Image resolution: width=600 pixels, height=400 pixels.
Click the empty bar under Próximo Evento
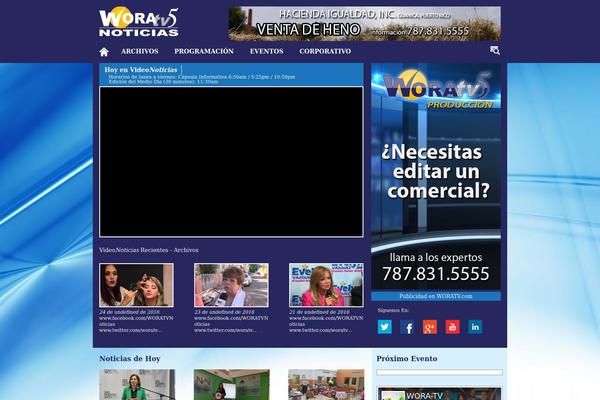pyautogui.click(x=439, y=372)
